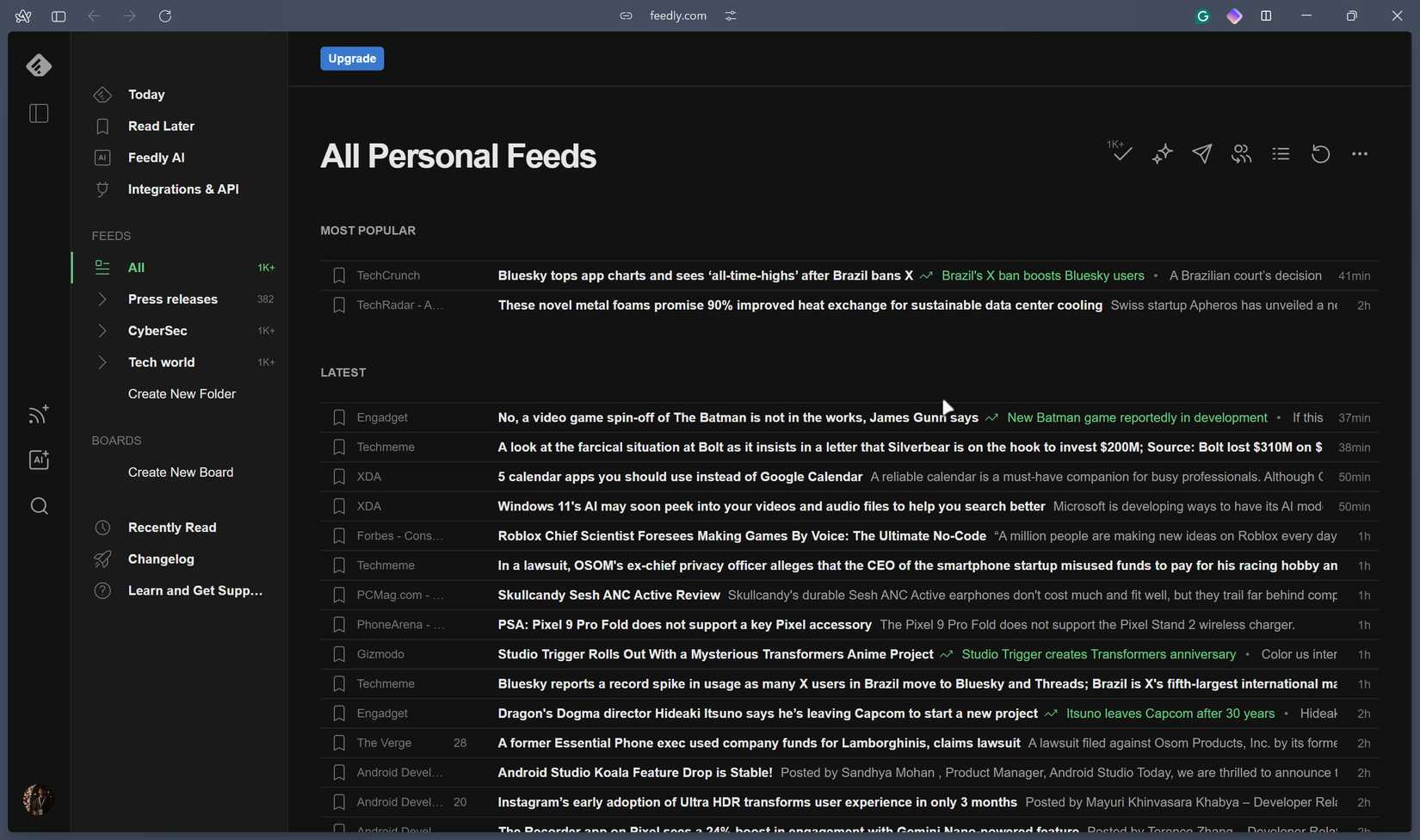Image resolution: width=1420 pixels, height=840 pixels.
Task: Click Create New Folder
Action: tap(182, 394)
